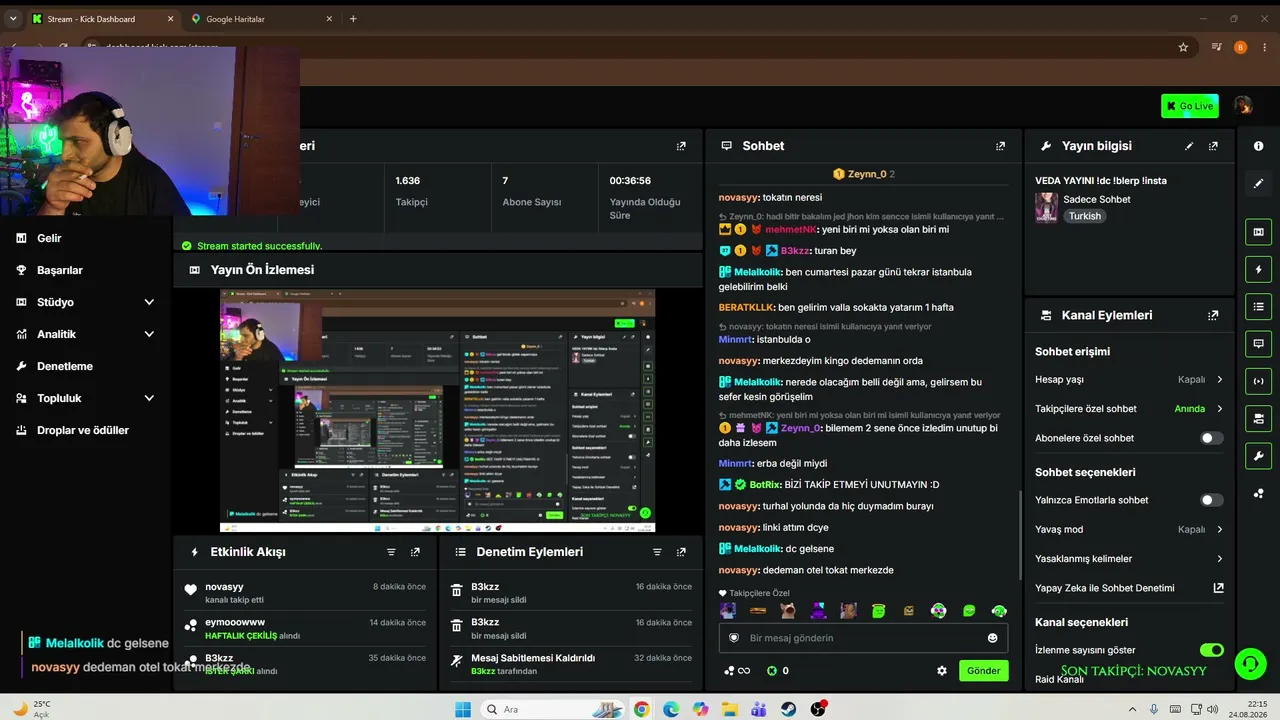Click the chat bubble icon in right rail
1280x720 pixels.
tap(1258, 344)
